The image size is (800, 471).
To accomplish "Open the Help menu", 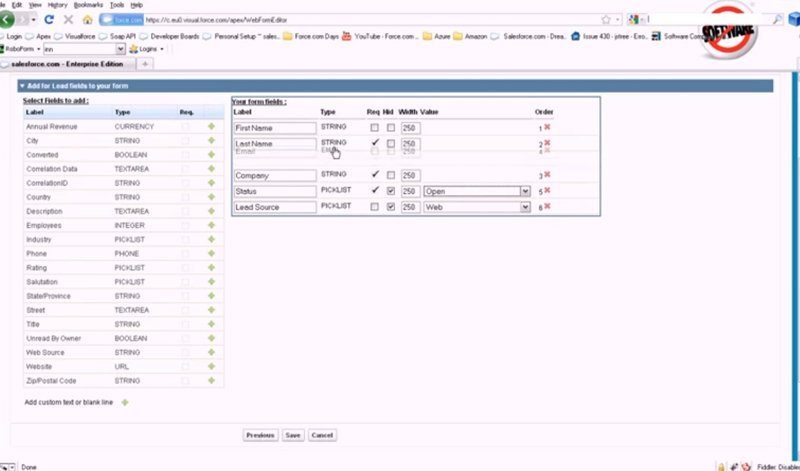I will [136, 5].
